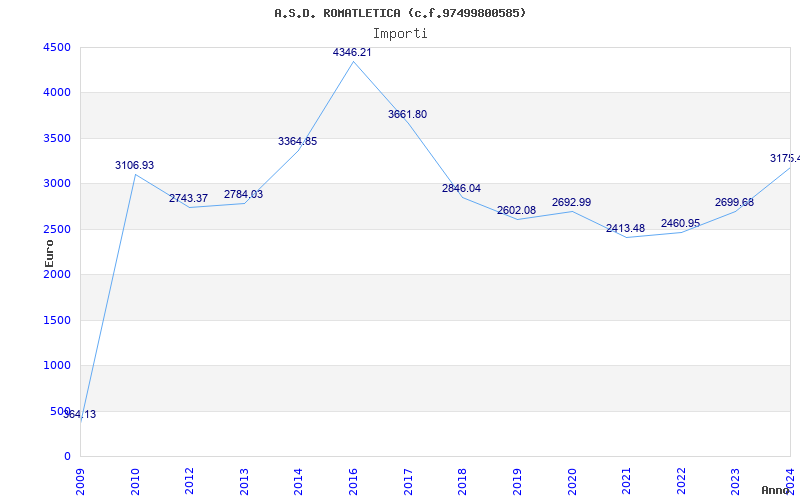Click the 2000 y-axis tick label
The width and height of the screenshot is (800, 500).
point(56,274)
